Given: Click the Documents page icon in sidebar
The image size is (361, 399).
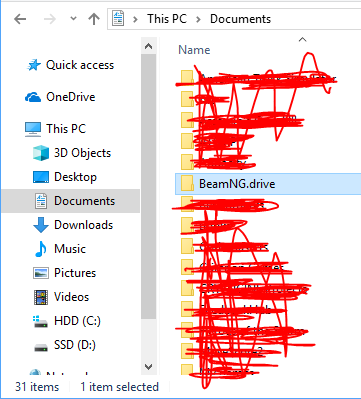Looking at the screenshot, I should point(41,201).
